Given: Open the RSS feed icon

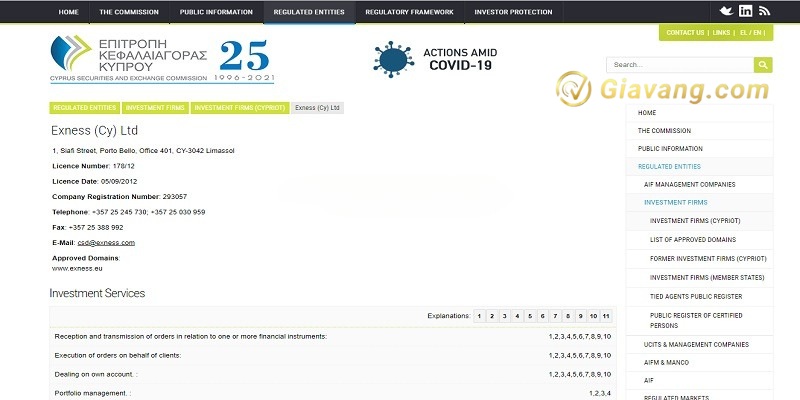Looking at the screenshot, I should 764,11.
